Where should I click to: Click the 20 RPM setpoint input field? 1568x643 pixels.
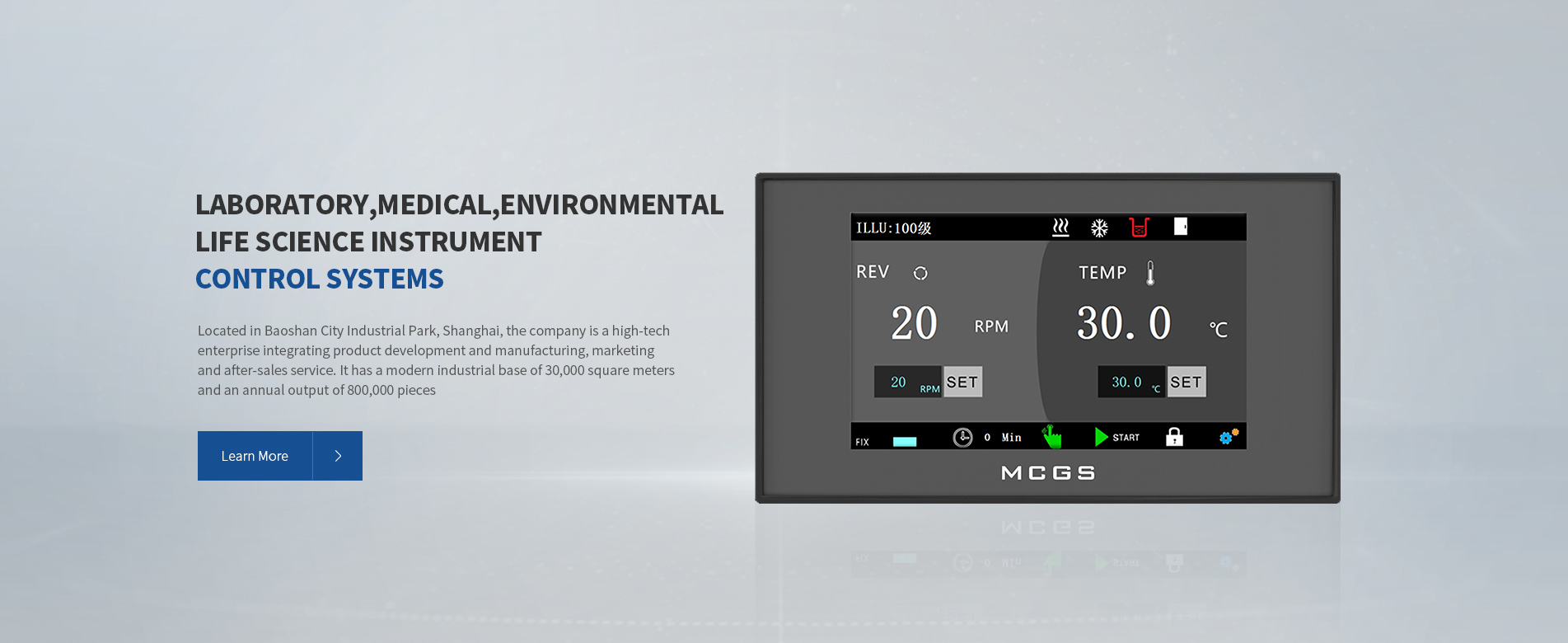pos(907,383)
